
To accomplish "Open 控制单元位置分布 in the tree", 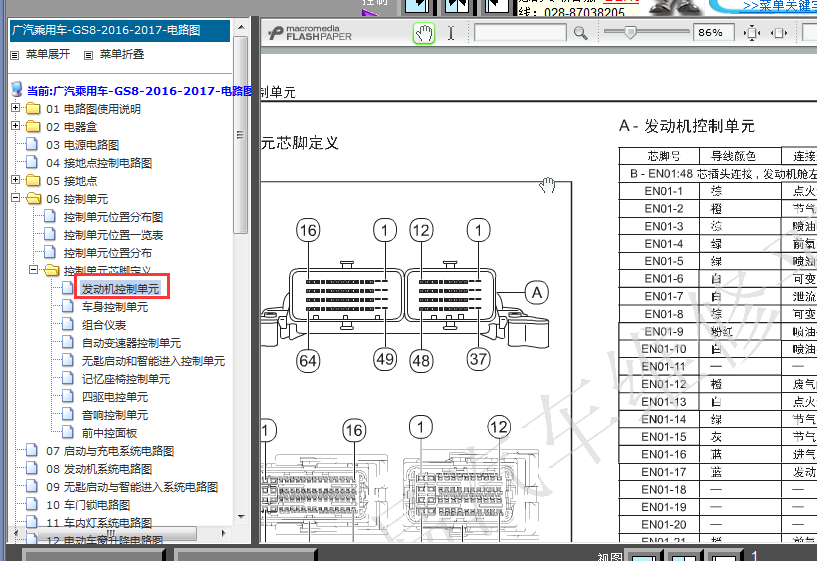I will click(x=108, y=253).
